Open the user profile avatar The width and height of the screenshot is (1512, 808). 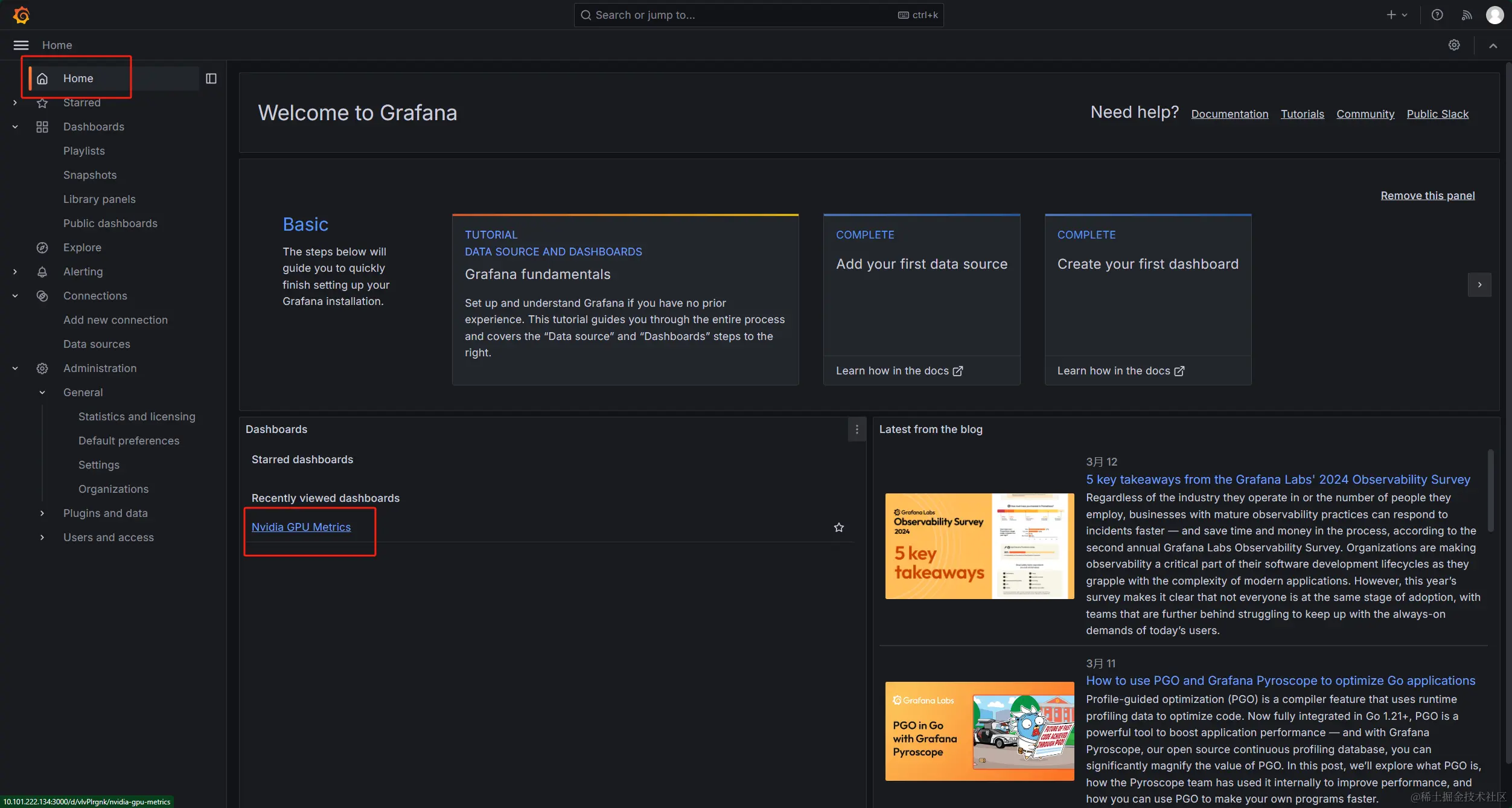[1494, 15]
